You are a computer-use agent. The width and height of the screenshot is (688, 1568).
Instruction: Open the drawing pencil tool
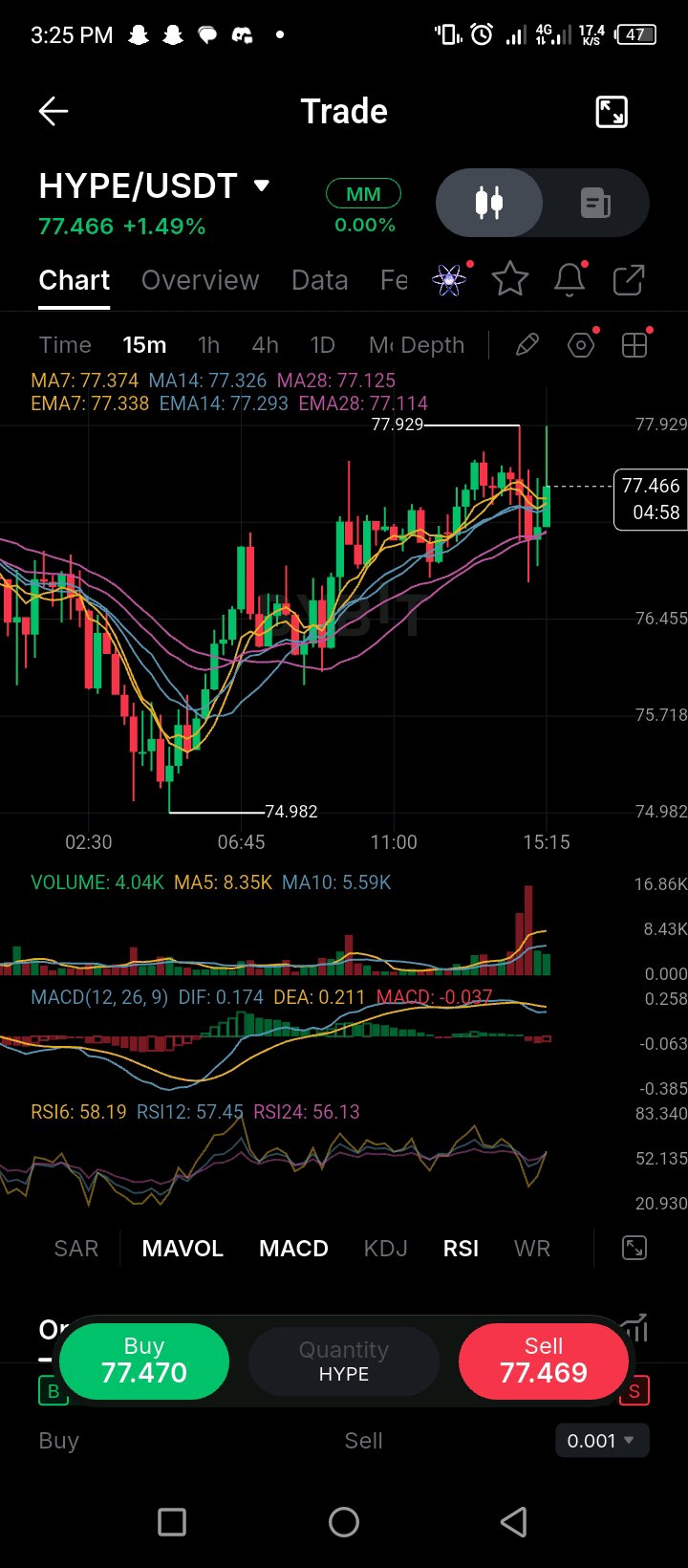pyautogui.click(x=527, y=345)
